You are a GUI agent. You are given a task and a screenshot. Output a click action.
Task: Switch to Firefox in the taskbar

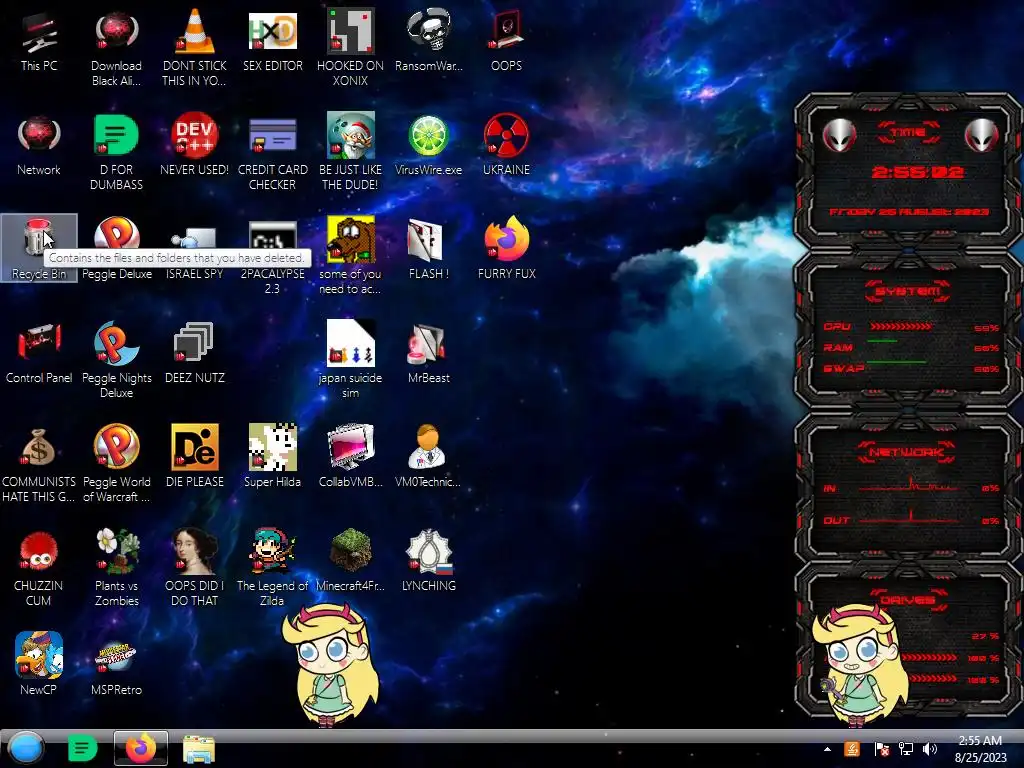[140, 748]
